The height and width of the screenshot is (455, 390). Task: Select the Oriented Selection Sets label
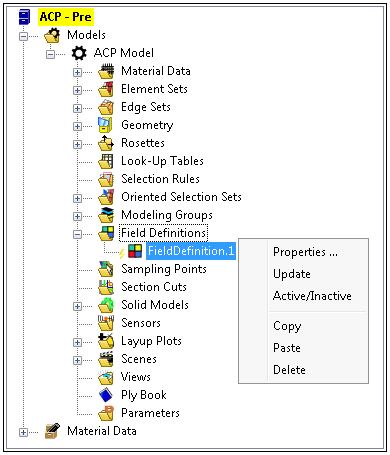[x=181, y=197]
